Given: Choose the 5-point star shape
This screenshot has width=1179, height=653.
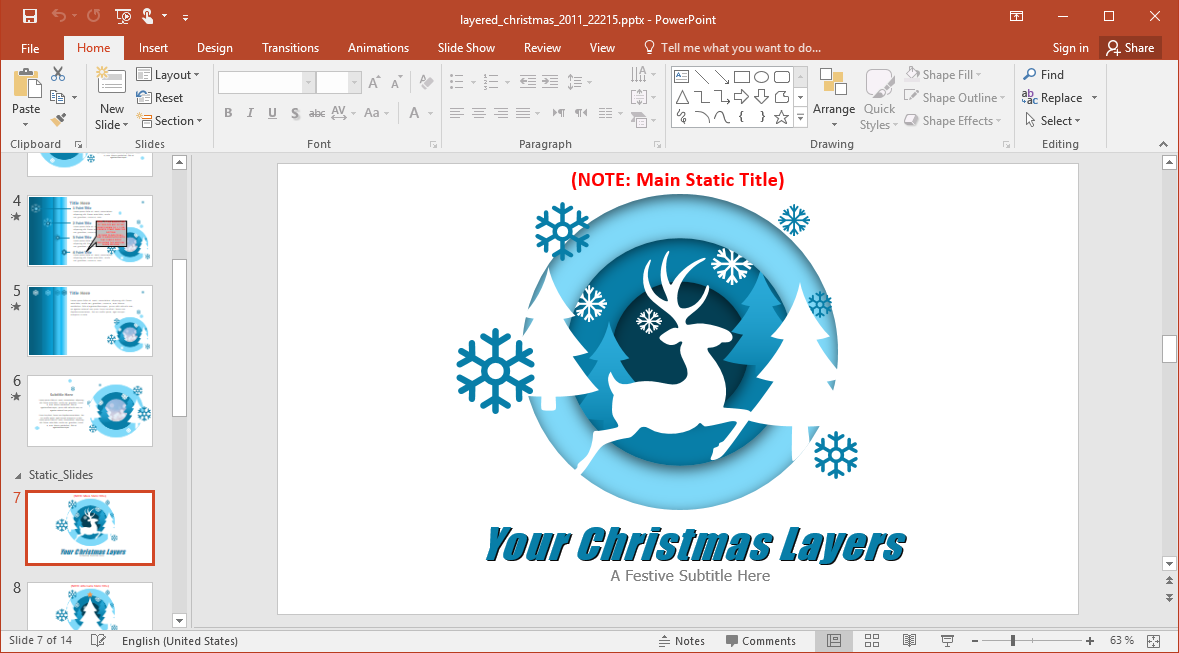Looking at the screenshot, I should click(x=781, y=117).
